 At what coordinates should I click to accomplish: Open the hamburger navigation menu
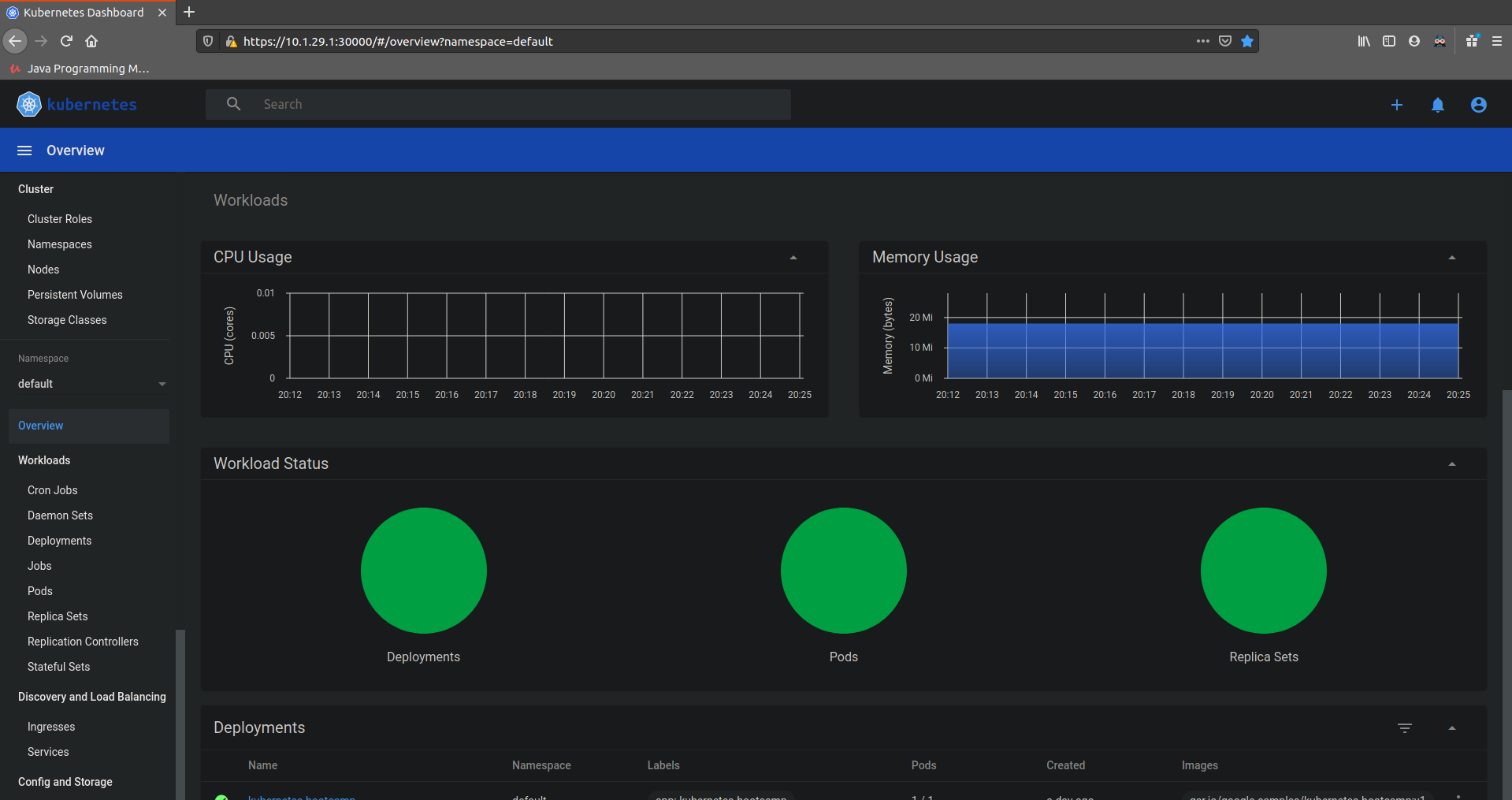[x=24, y=151]
